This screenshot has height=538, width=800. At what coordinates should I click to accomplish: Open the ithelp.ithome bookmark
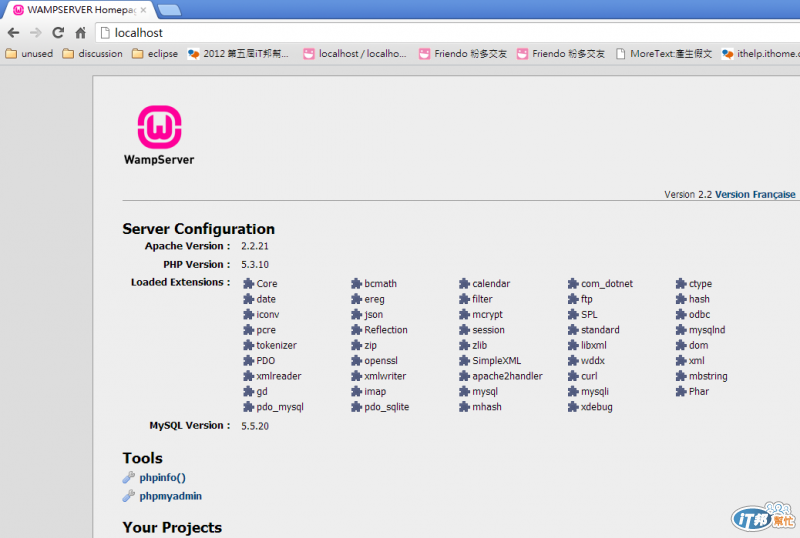[x=761, y=54]
